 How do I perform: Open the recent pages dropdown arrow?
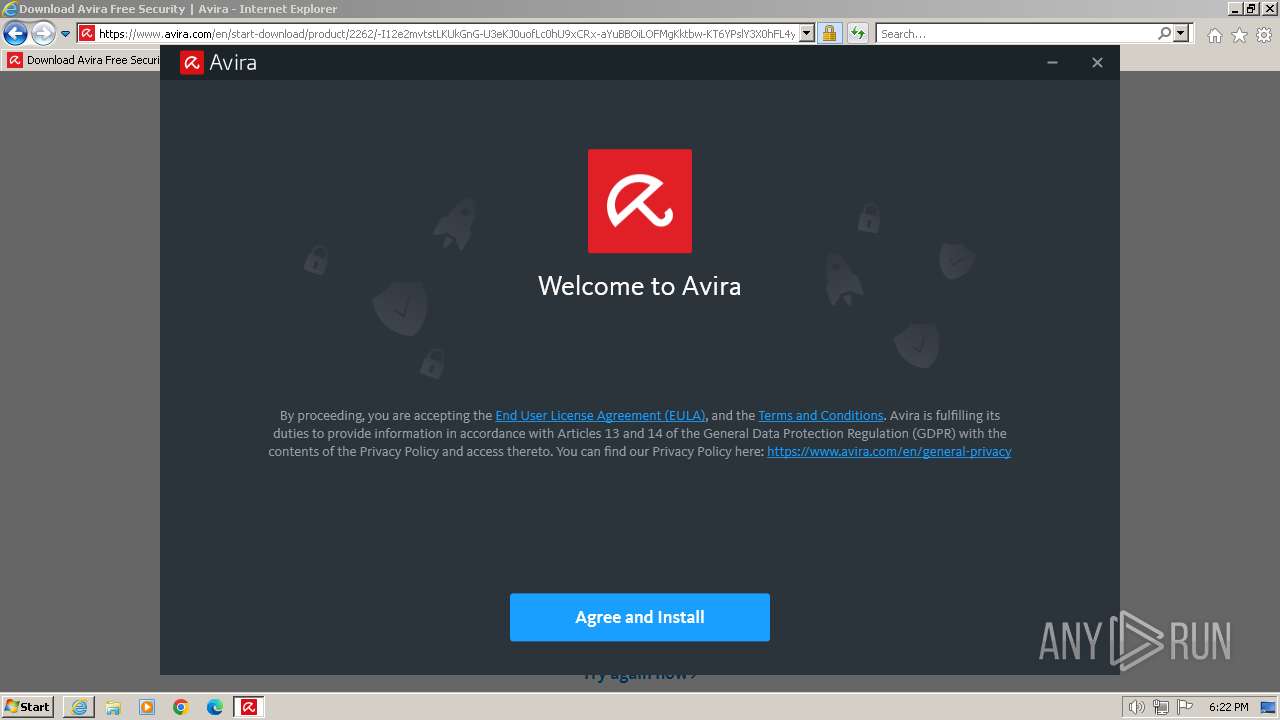tap(65, 34)
